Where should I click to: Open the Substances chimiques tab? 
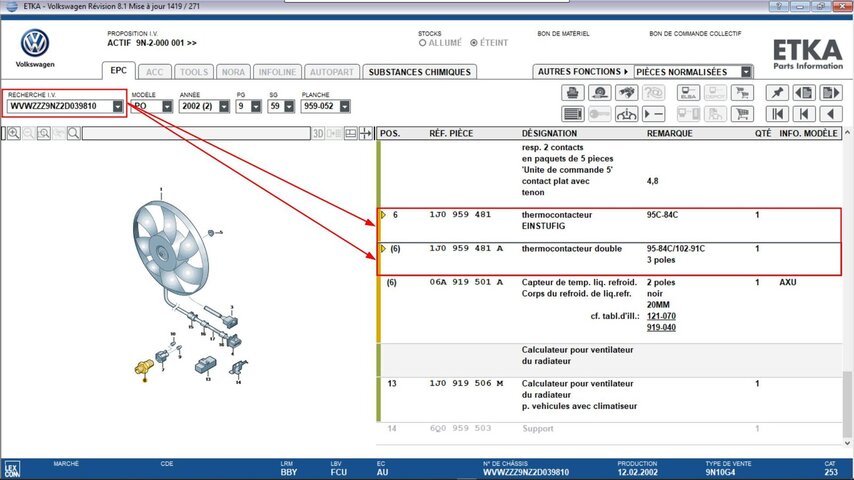point(419,72)
